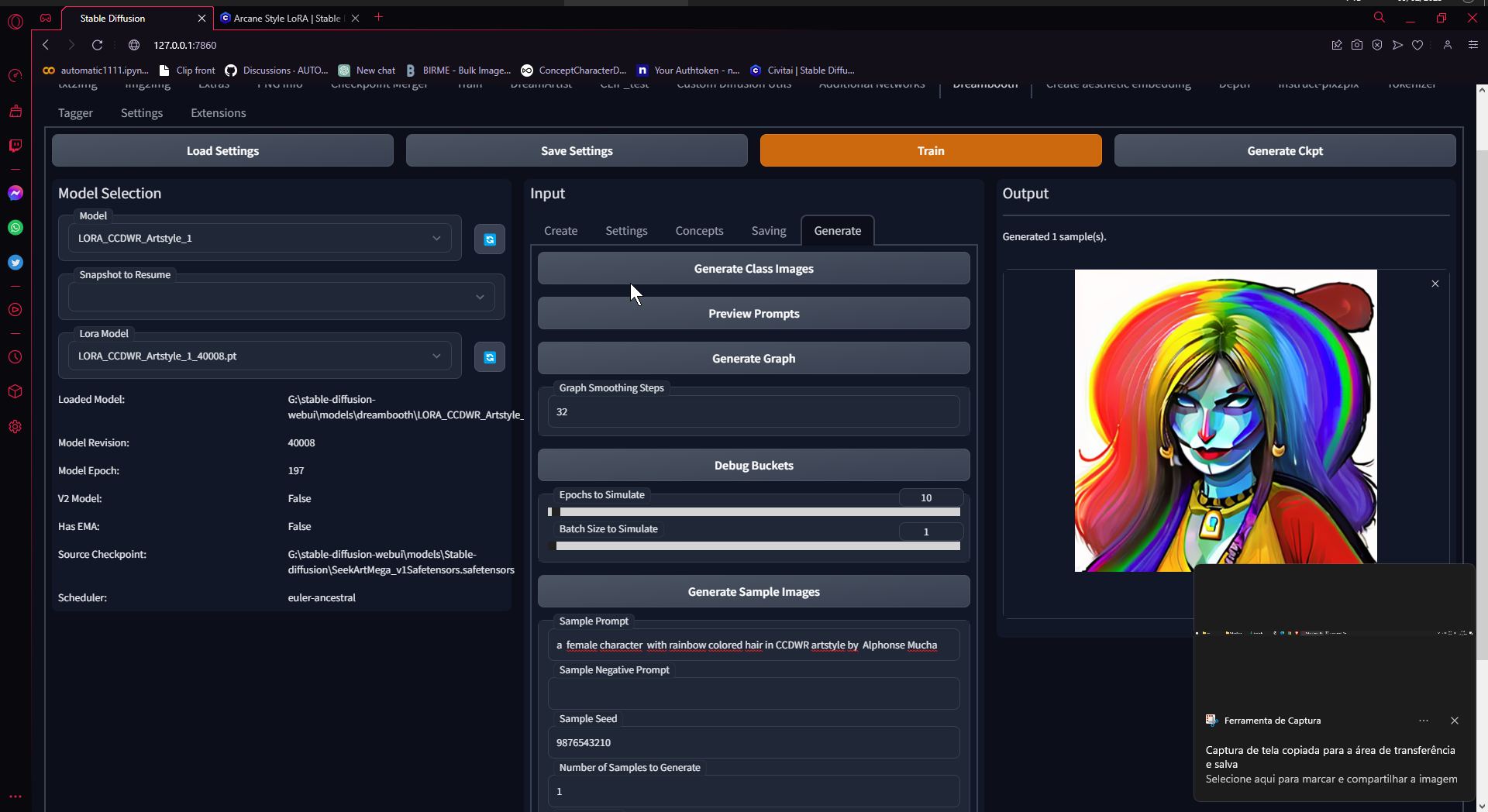Viewport: 1488px width, 812px height.
Task: Open the Player sidebar icon
Action: pyautogui.click(x=15, y=310)
